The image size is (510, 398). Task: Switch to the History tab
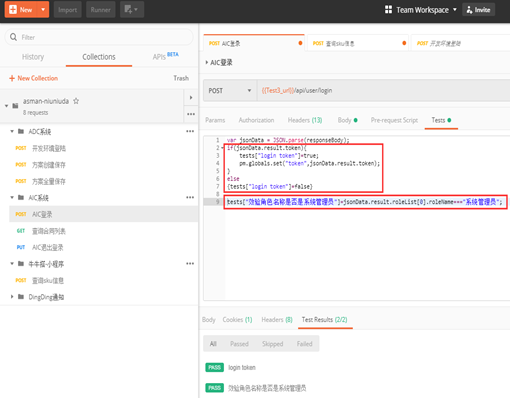tap(33, 57)
